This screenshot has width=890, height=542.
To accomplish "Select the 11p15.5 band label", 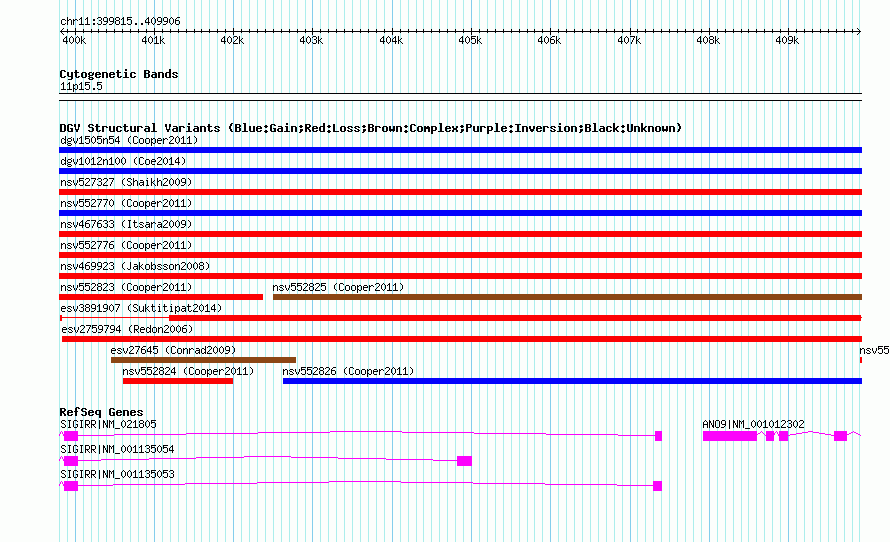I will tap(81, 87).
